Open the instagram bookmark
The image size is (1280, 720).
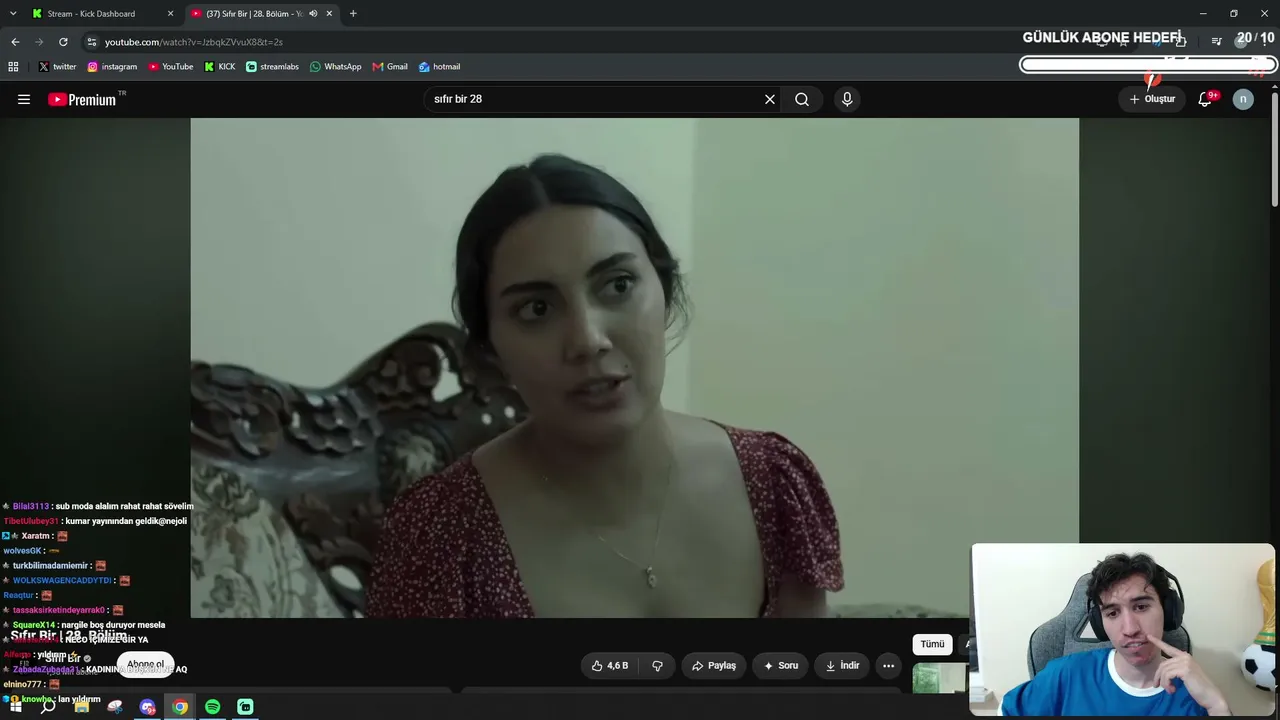112,67
